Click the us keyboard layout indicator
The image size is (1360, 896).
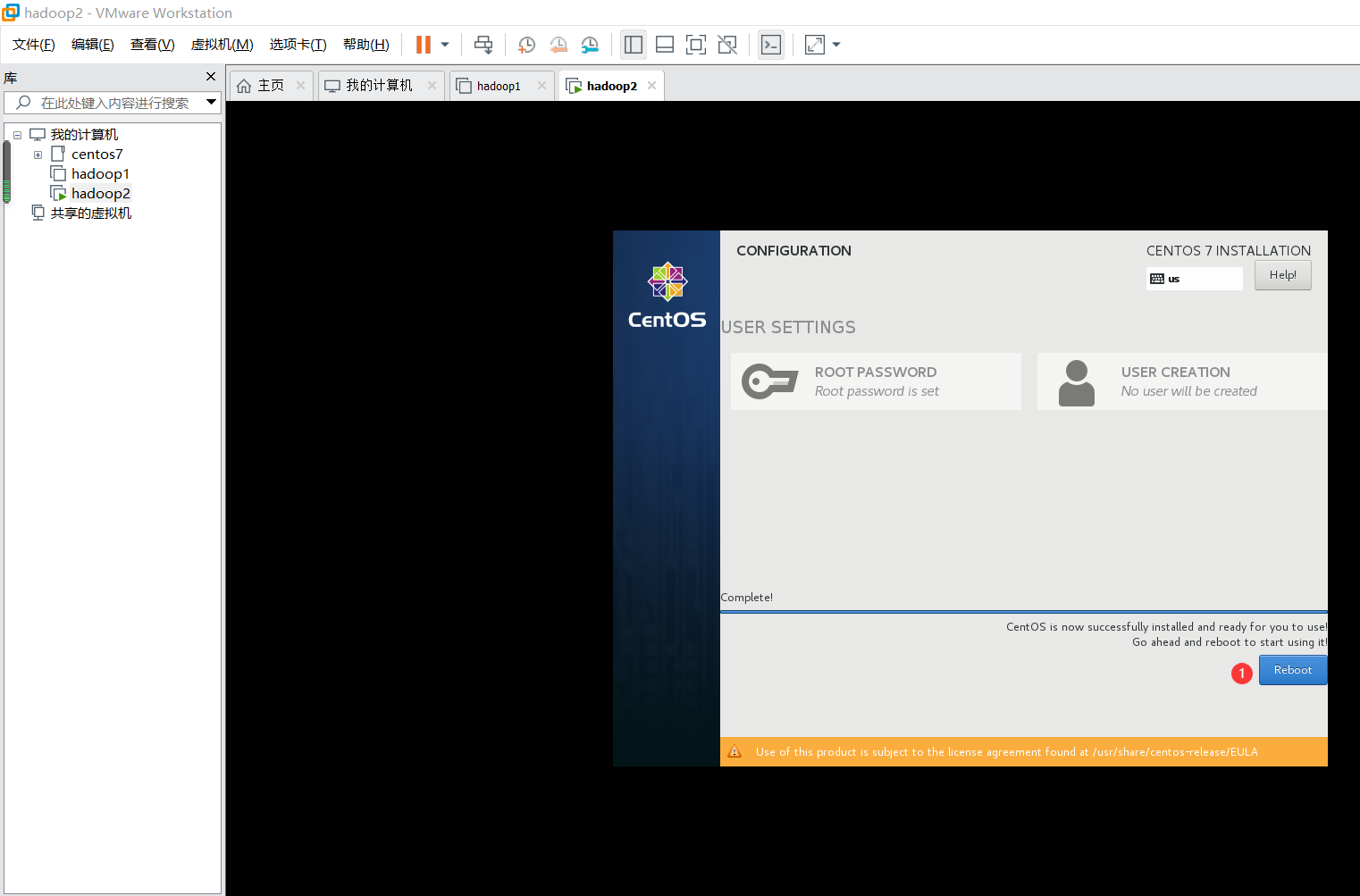(1195, 279)
